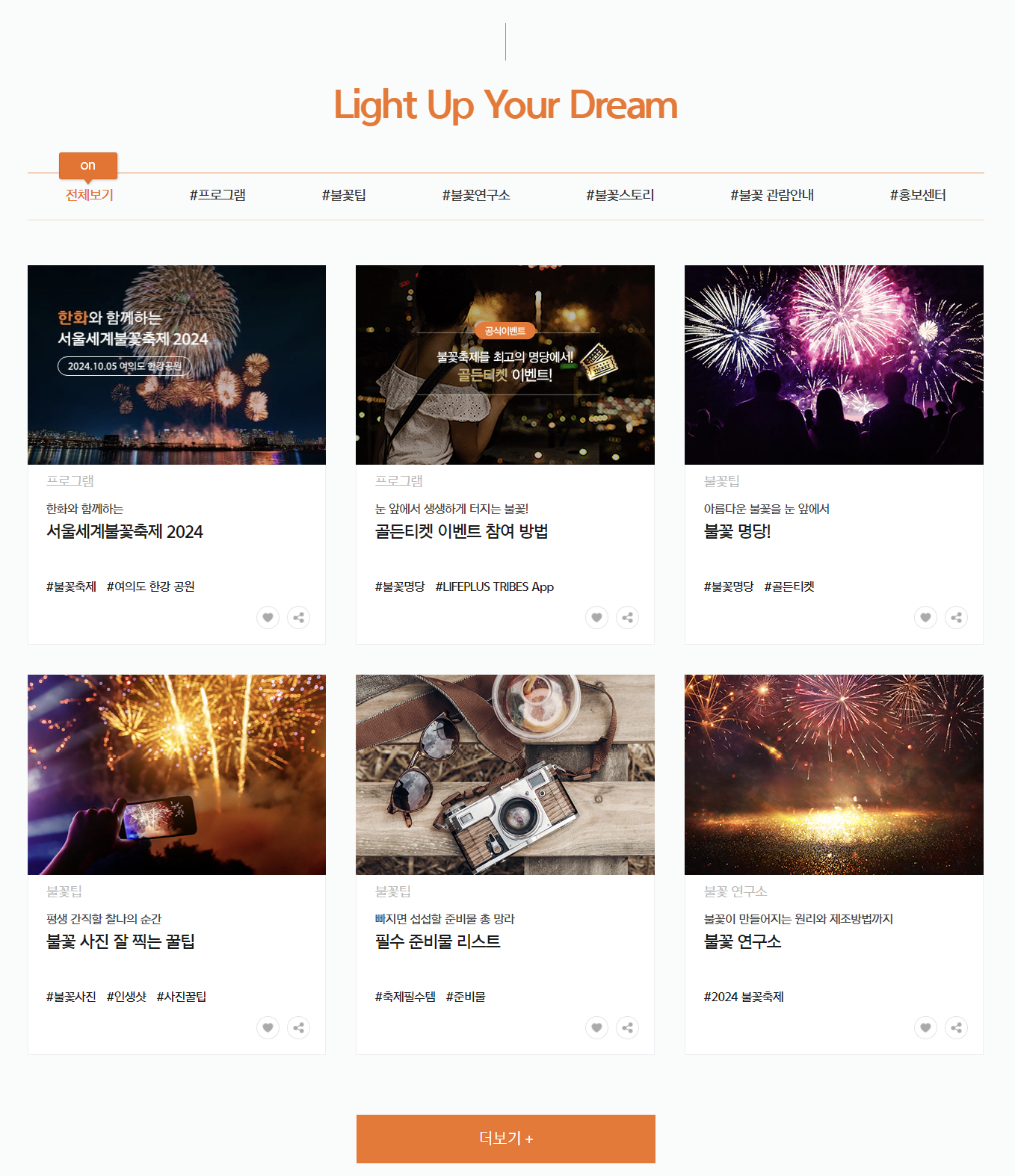Like the 서울세계불꽃축제 2024 card
This screenshot has height=1176, width=1015.
click(x=268, y=617)
